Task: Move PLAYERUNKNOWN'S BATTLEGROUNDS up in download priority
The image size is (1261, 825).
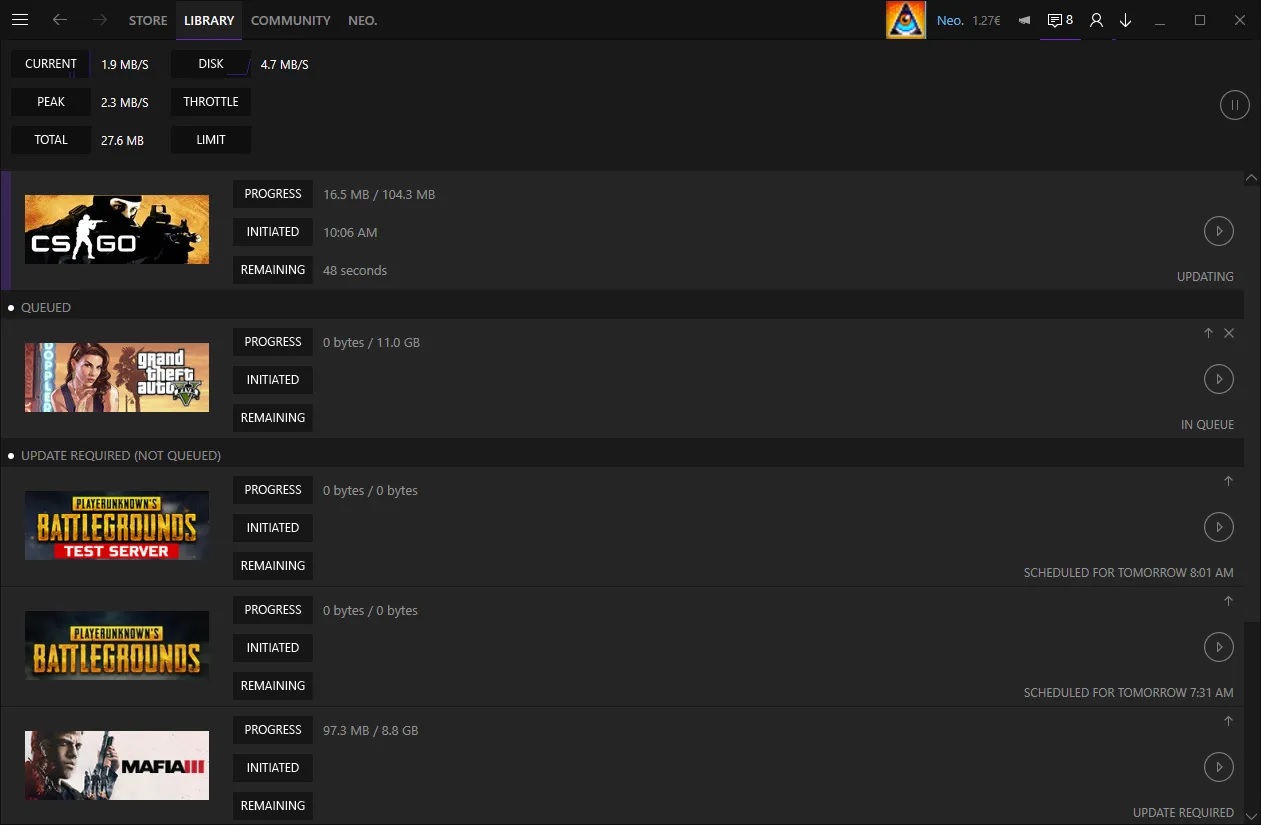Action: [x=1228, y=601]
